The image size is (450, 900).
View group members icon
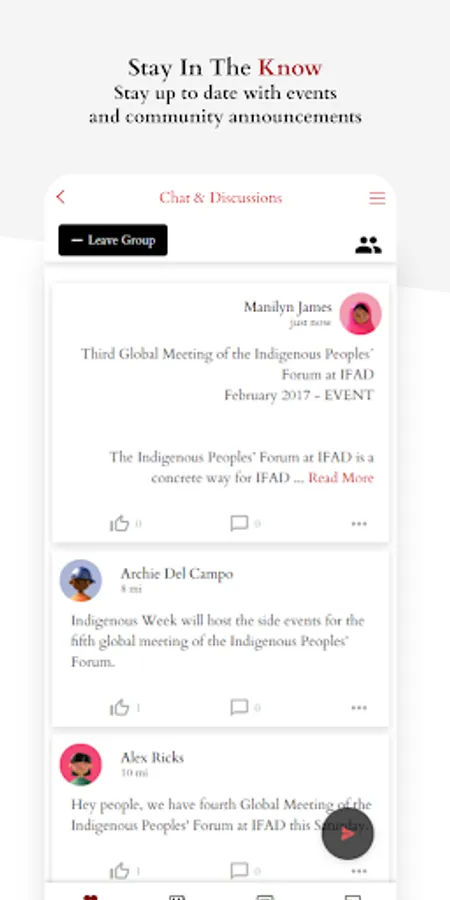click(368, 245)
